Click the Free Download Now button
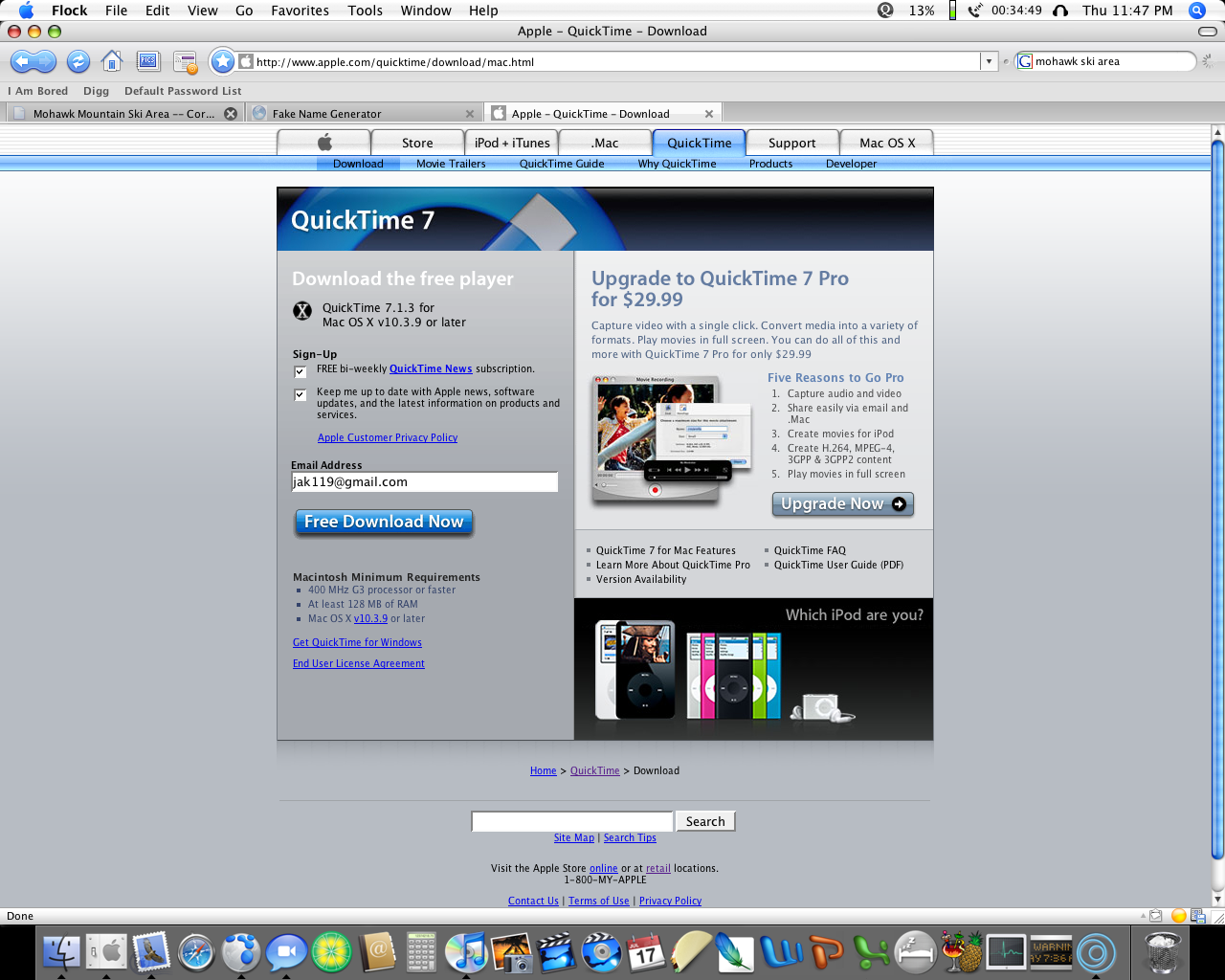This screenshot has width=1225, height=980. (x=384, y=522)
